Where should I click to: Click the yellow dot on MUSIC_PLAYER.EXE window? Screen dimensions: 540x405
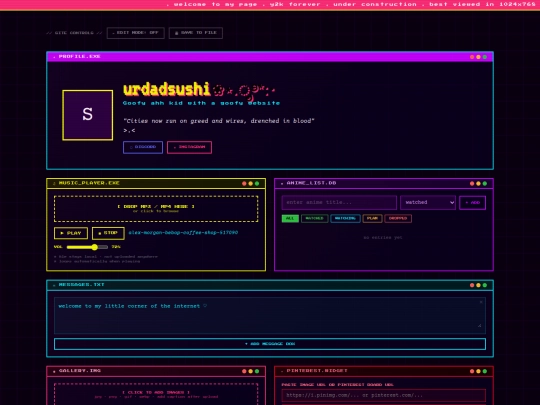pyautogui.click(x=250, y=184)
